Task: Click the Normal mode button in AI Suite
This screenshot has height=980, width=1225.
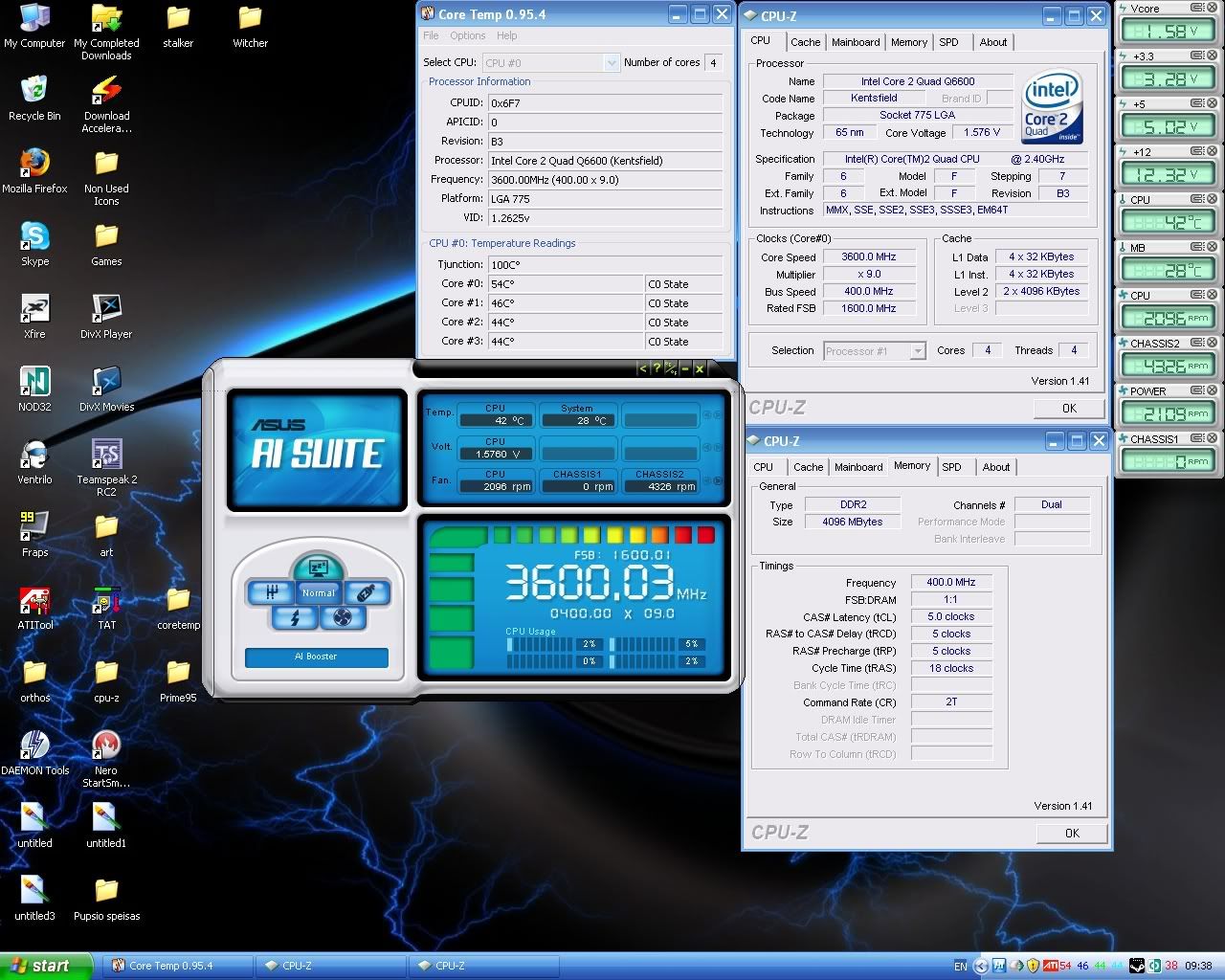Action: point(319,593)
